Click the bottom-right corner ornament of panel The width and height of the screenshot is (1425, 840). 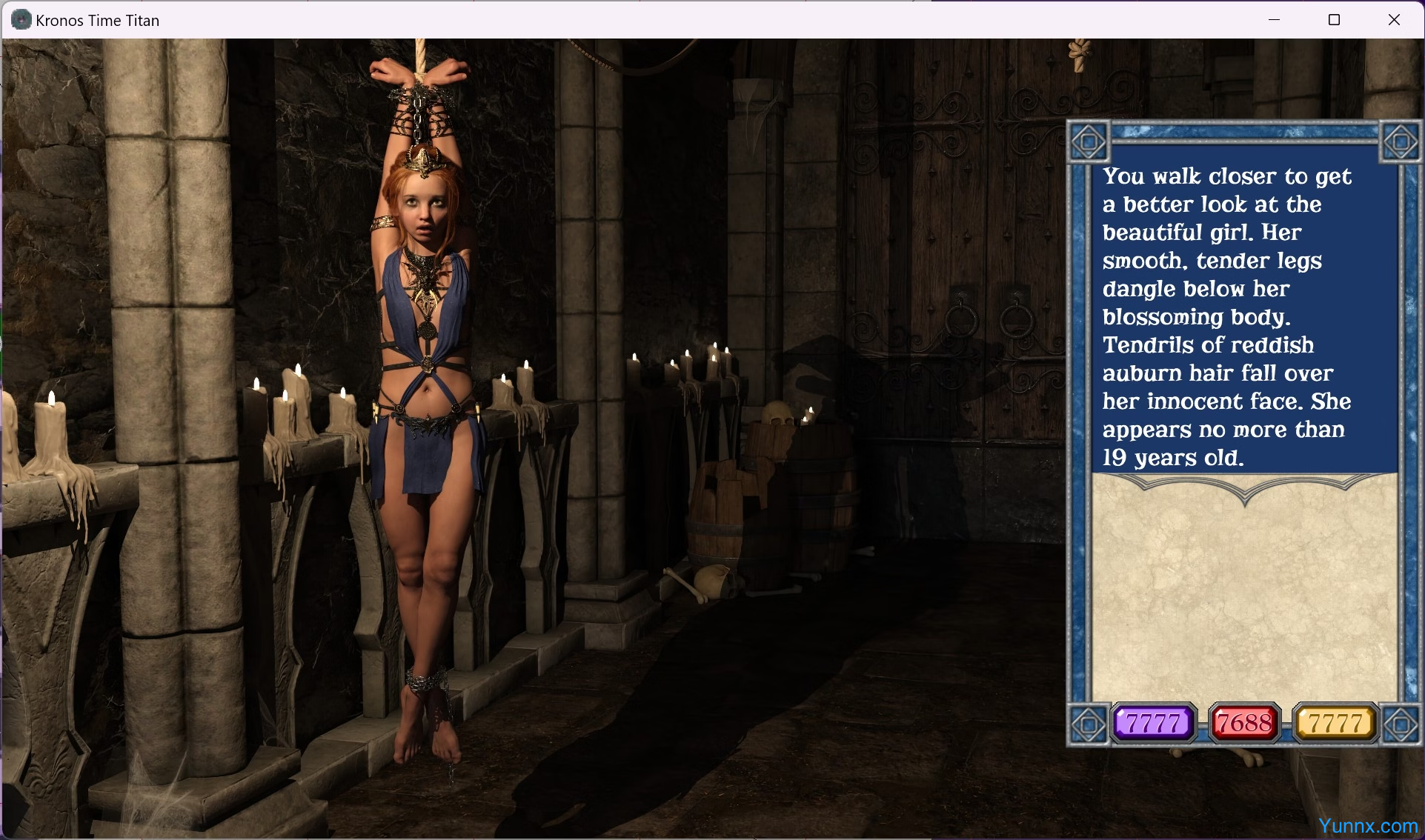[1401, 724]
